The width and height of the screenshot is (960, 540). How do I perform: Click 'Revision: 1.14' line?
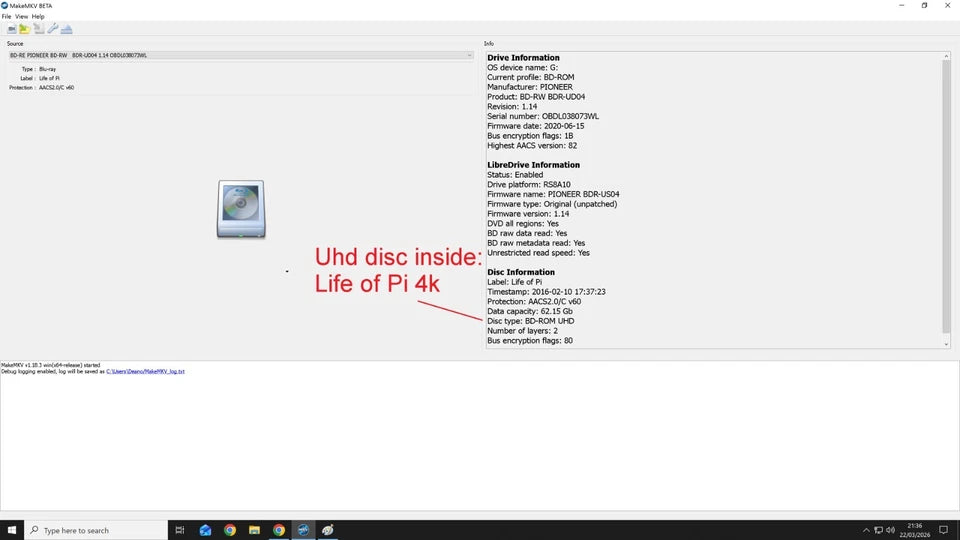coord(512,107)
